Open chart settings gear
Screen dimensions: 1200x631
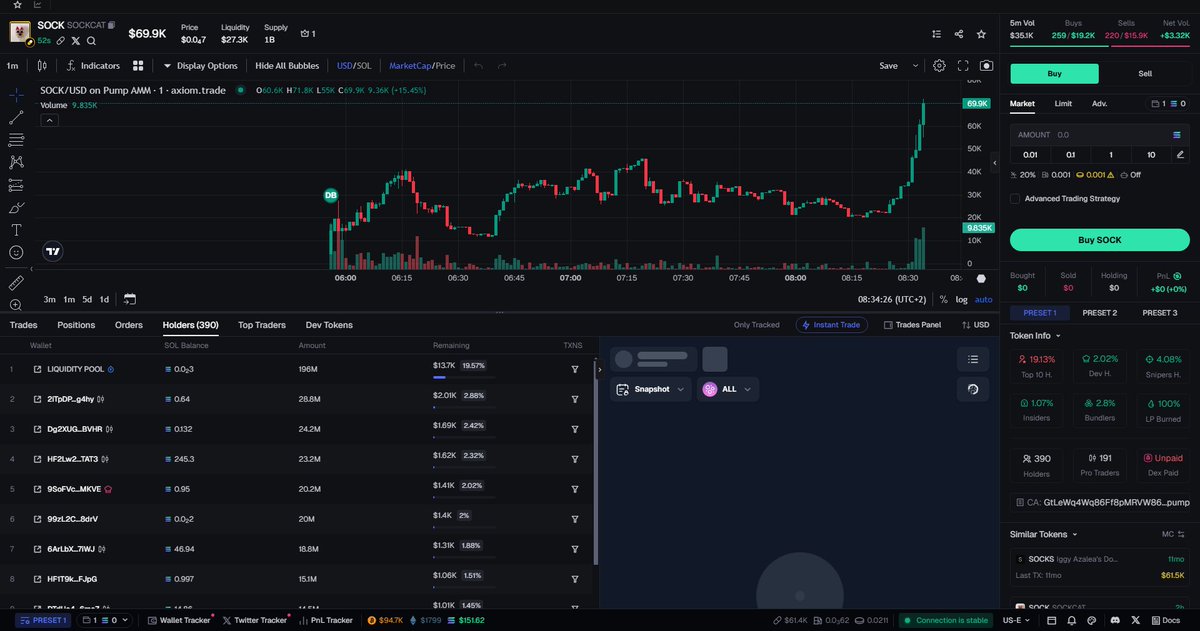pos(939,66)
